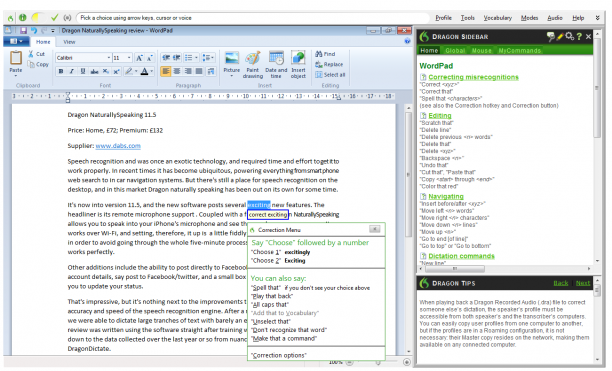Increase the paragraph indent
The image size is (612, 371).
(x=176, y=58)
